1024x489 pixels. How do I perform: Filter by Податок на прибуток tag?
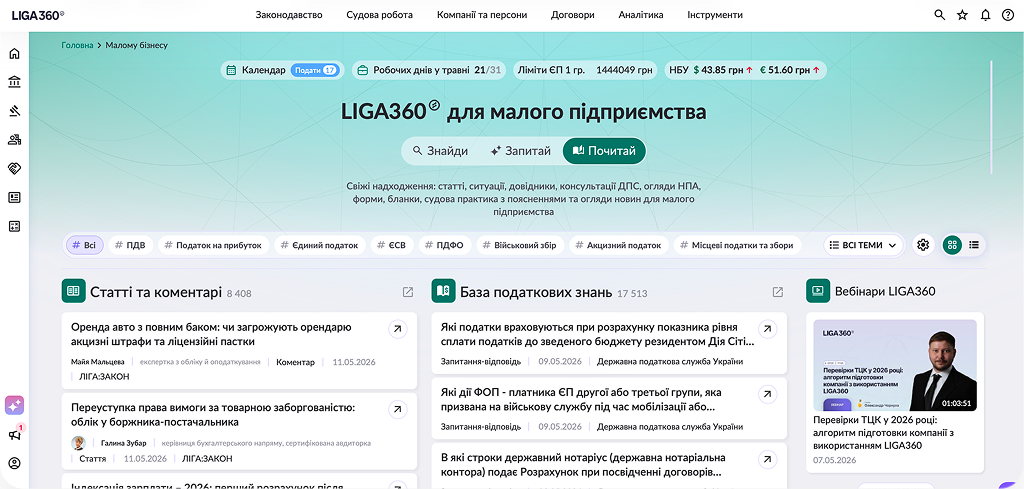pos(213,245)
